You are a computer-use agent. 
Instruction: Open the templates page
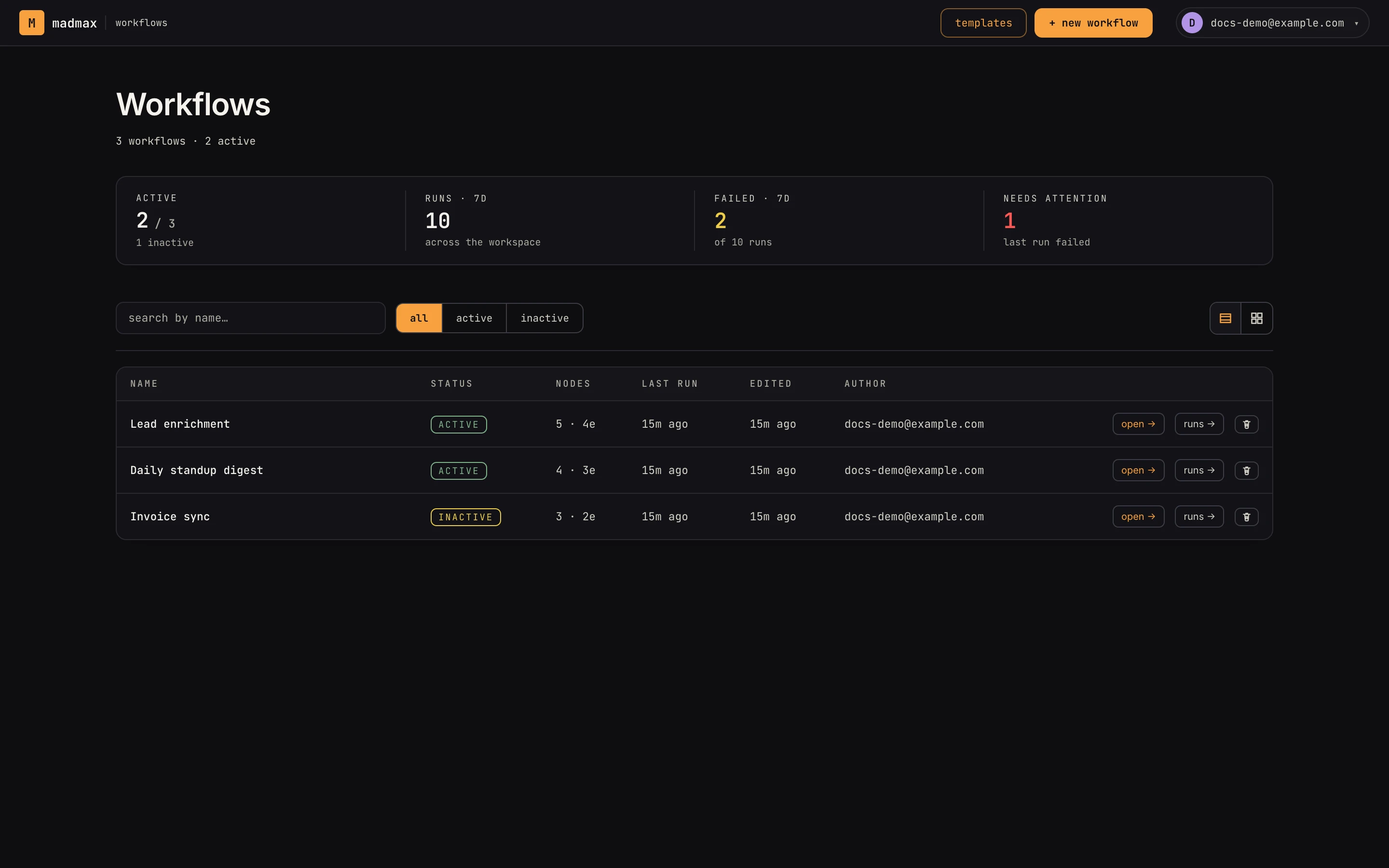pyautogui.click(x=983, y=23)
